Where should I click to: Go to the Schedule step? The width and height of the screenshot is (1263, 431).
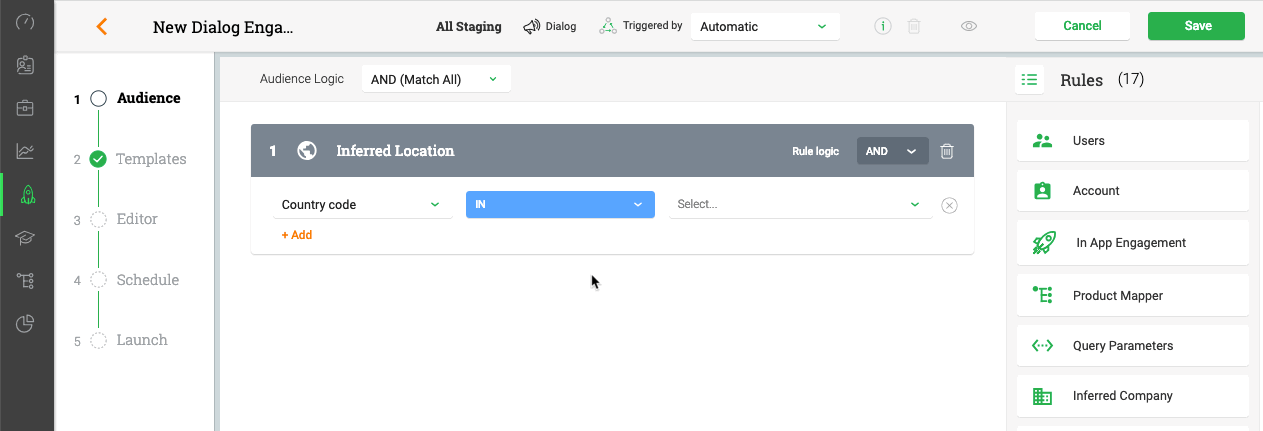pos(147,280)
